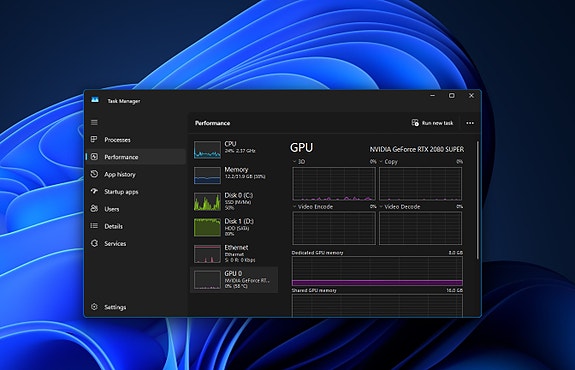The image size is (575, 370).
Task: Click the Performance sidebar icon
Action: 94,157
